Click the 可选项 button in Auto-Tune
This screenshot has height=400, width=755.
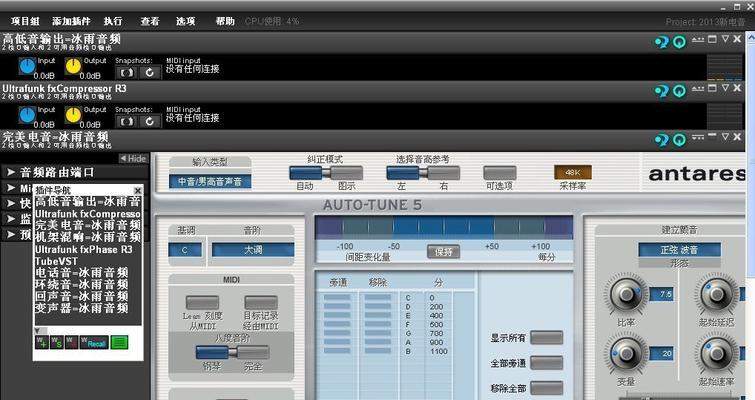(500, 173)
